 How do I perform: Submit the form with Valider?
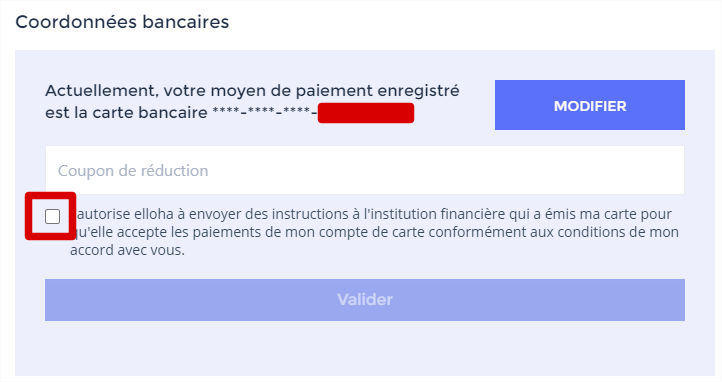point(365,300)
